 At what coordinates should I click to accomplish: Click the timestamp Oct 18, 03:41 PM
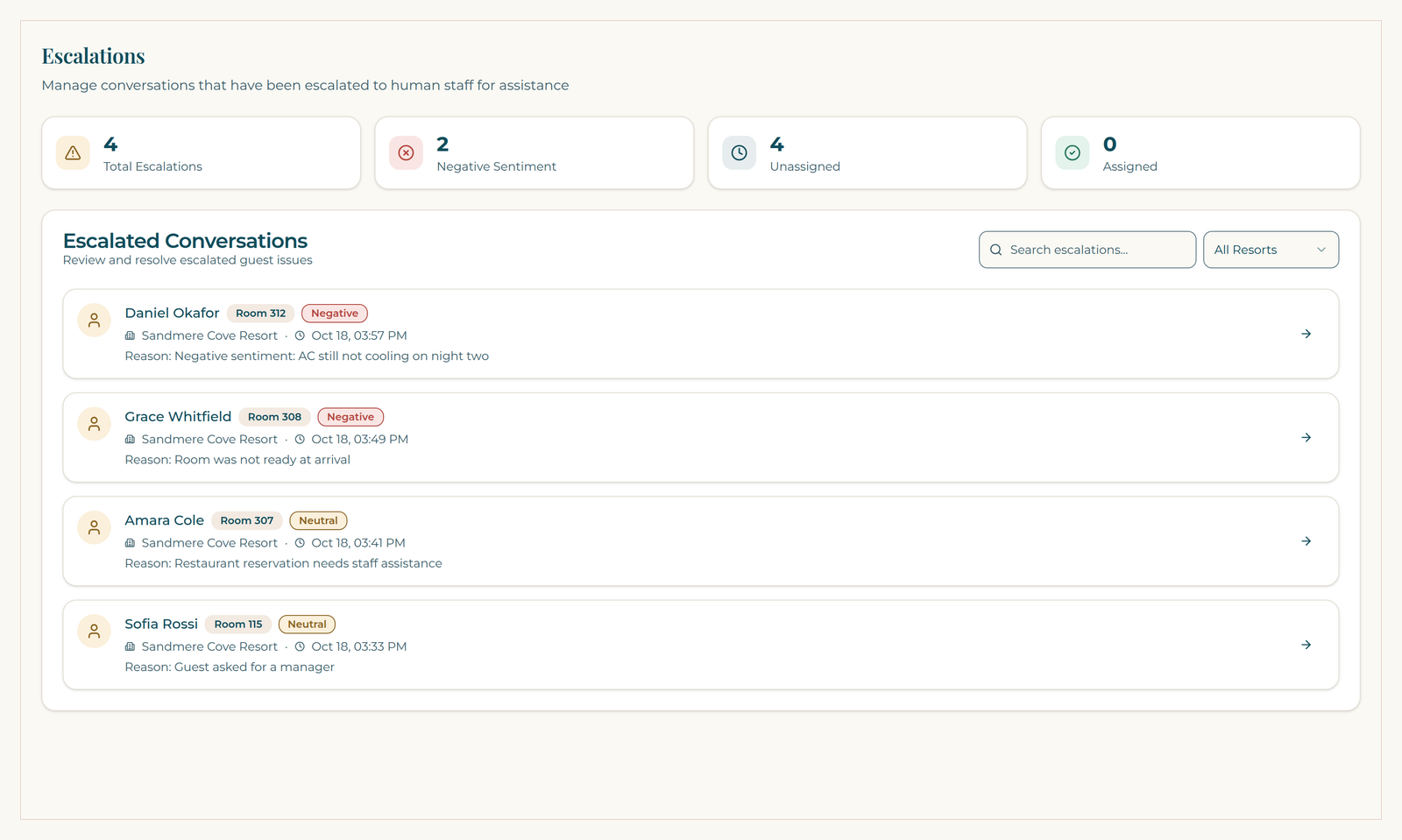tap(358, 543)
